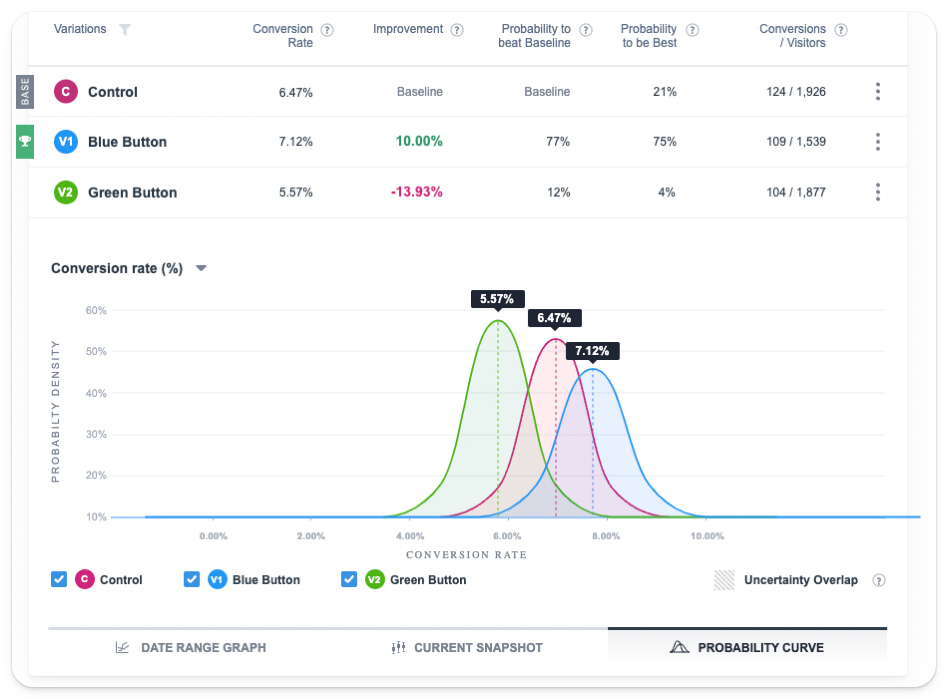948x699 pixels.
Task: Switch to the Current Snapshot tab
Action: pos(467,647)
